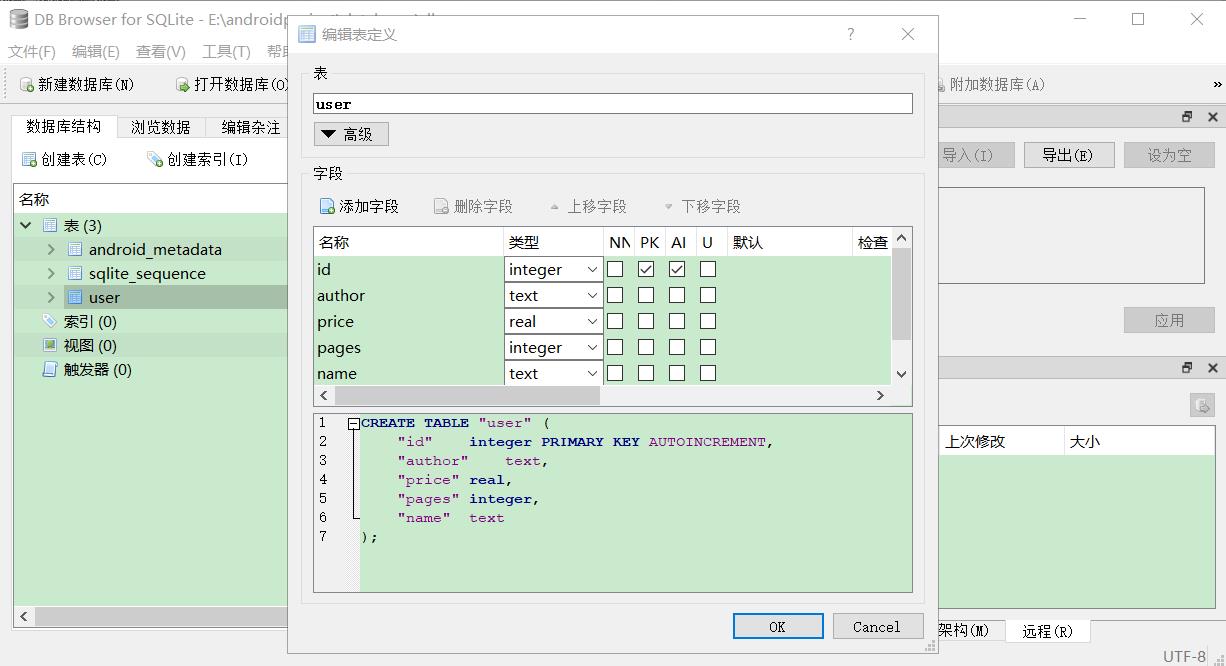Click the Open Database toolbar icon
The width and height of the screenshot is (1226, 666).
click(183, 85)
